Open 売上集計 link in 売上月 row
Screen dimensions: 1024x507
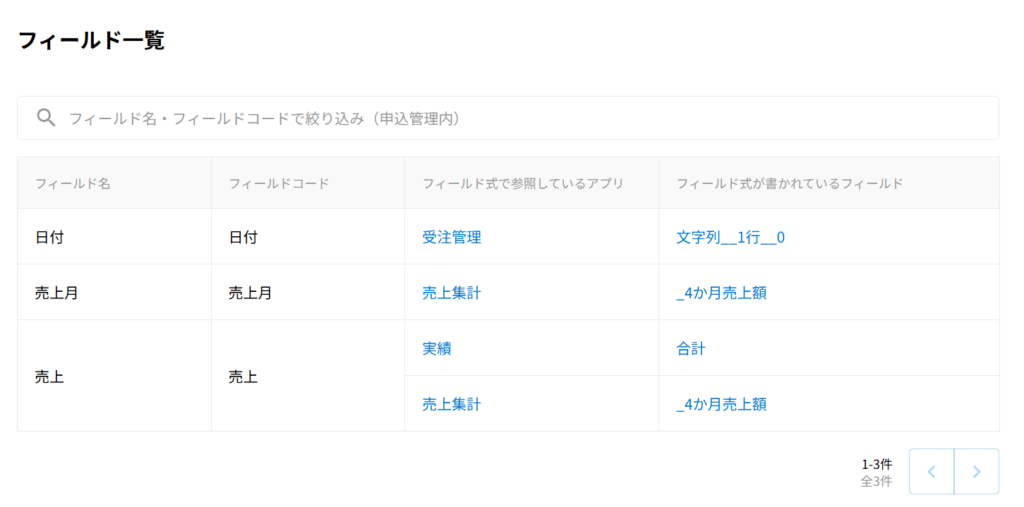pyautogui.click(x=452, y=293)
